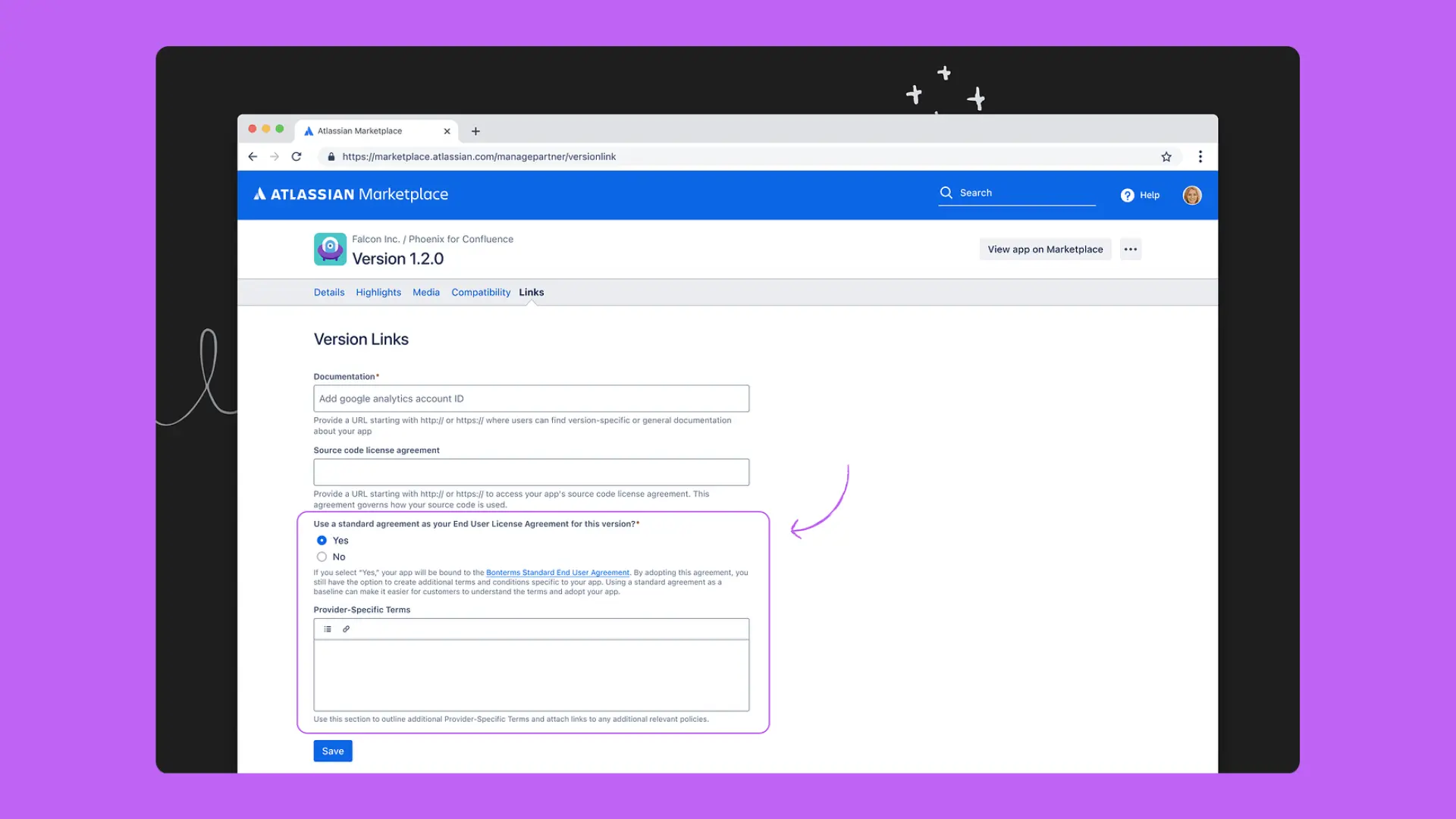The width and height of the screenshot is (1456, 819).
Task: Go back with the browser back arrow
Action: (x=253, y=157)
